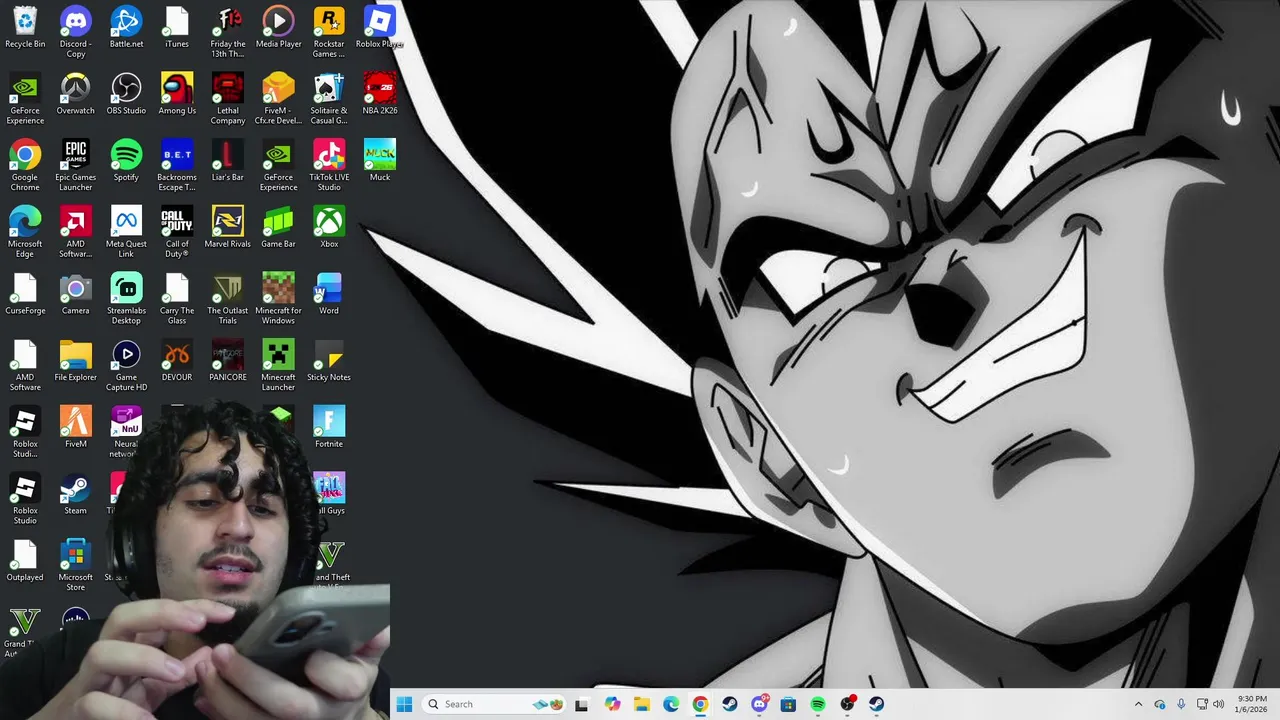Screen dimensions: 1280x720
Task: Click The Outlast Trials icon
Action: coord(228,299)
